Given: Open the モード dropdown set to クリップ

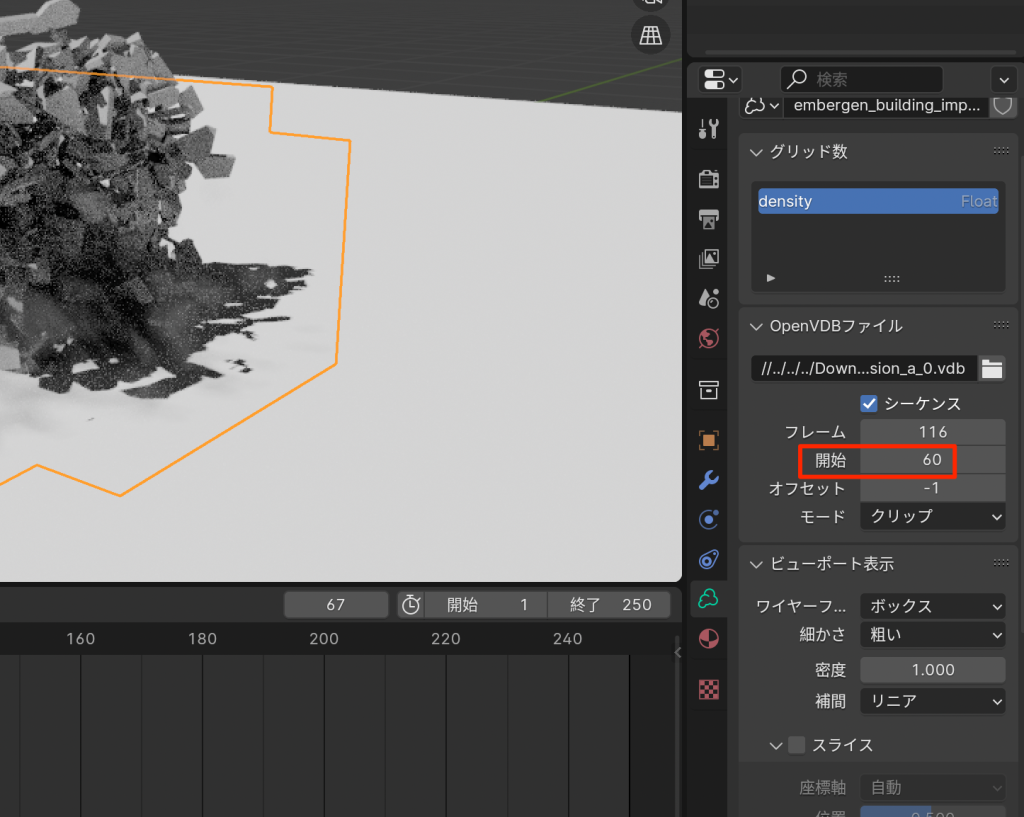Looking at the screenshot, I should point(932,516).
